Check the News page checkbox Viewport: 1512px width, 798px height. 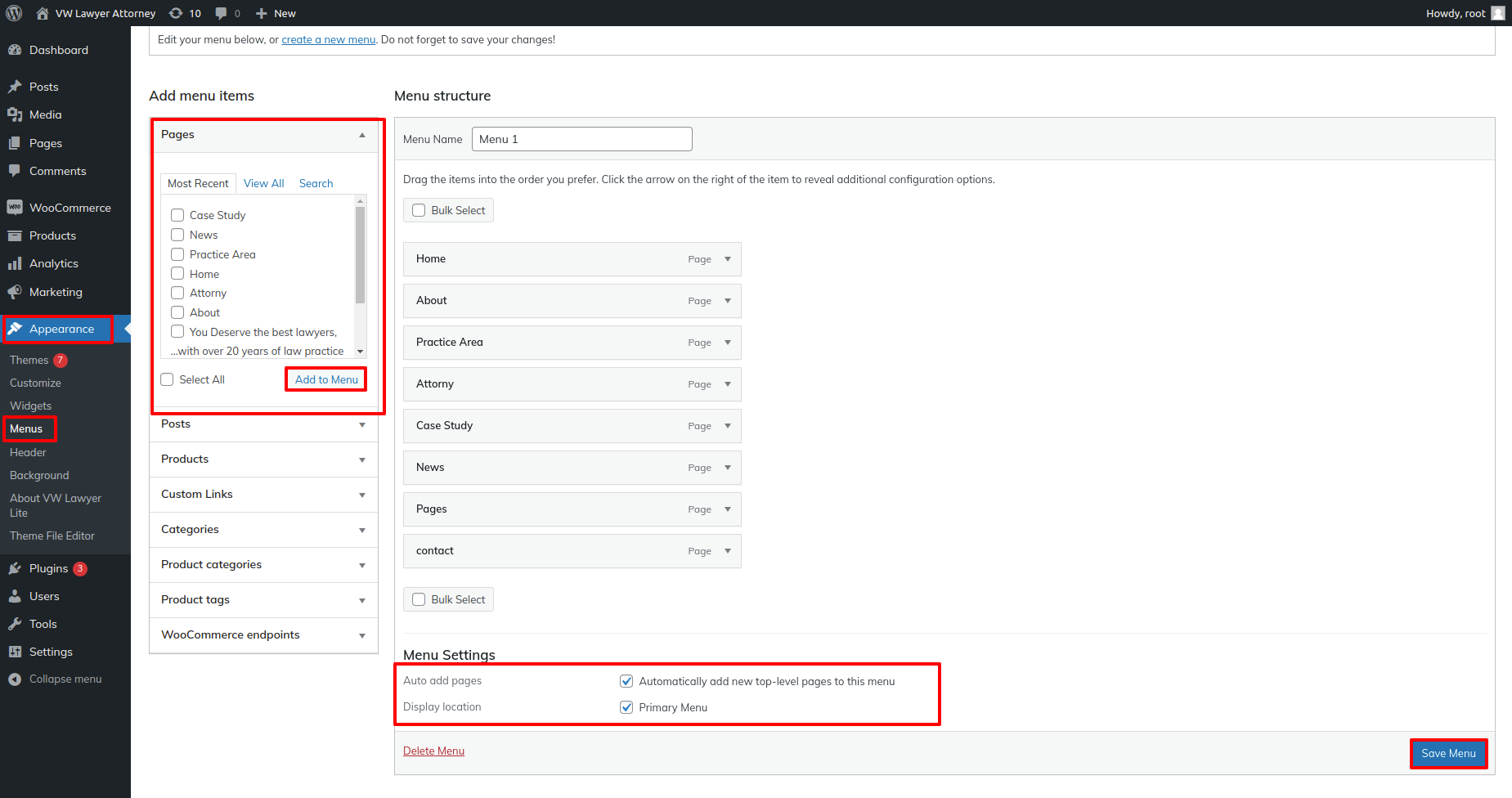tap(177, 235)
